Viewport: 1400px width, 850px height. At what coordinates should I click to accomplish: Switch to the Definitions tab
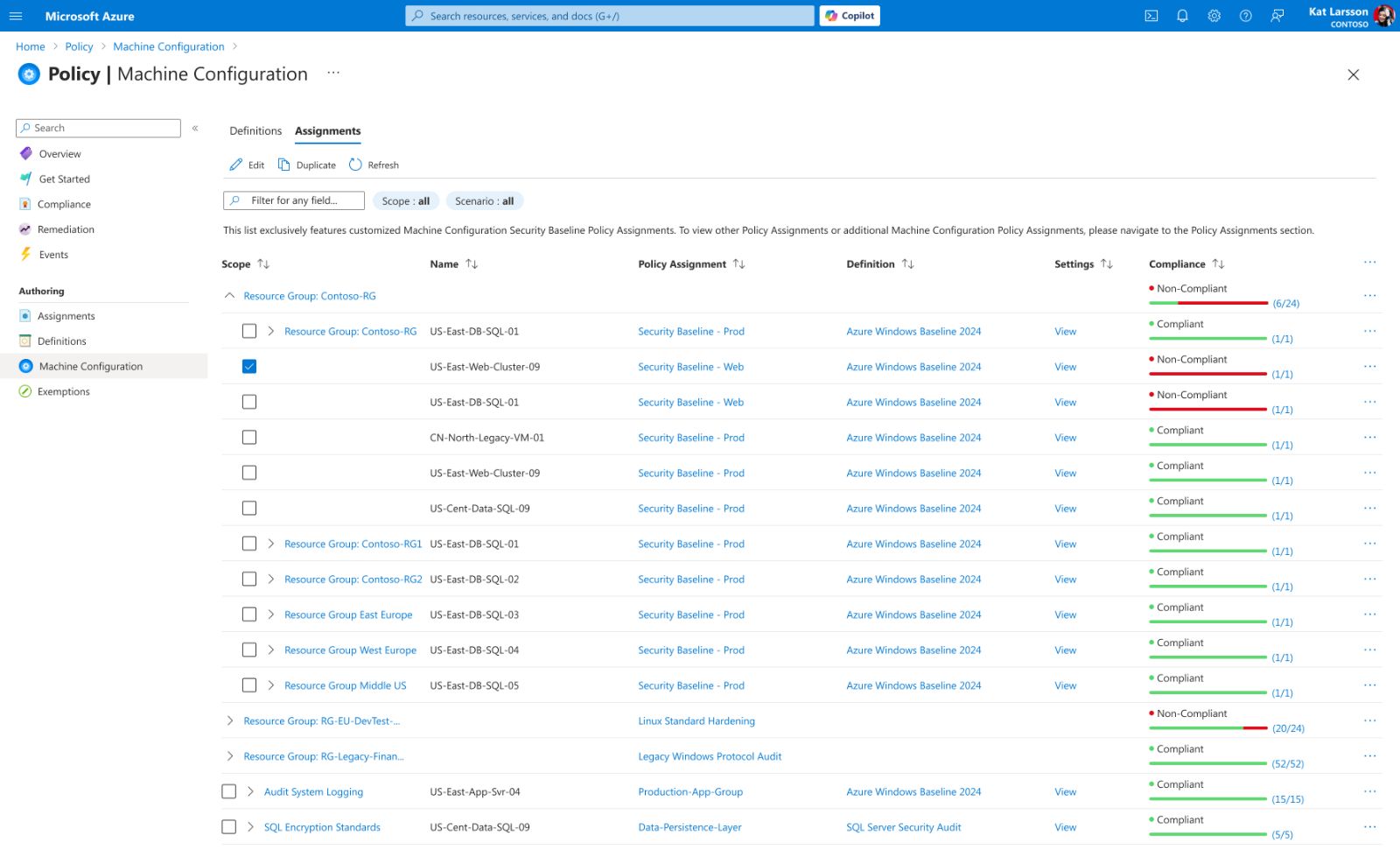point(255,131)
